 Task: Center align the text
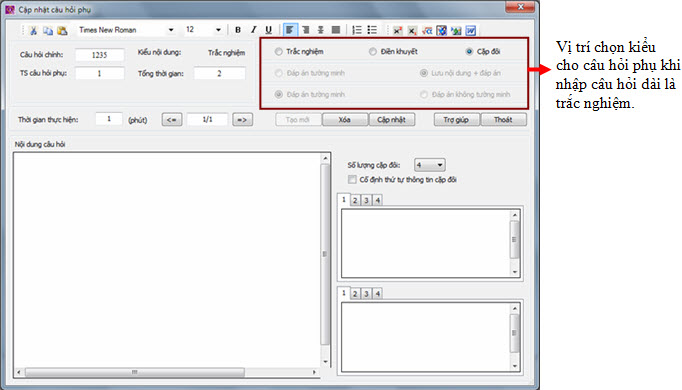pos(321,30)
